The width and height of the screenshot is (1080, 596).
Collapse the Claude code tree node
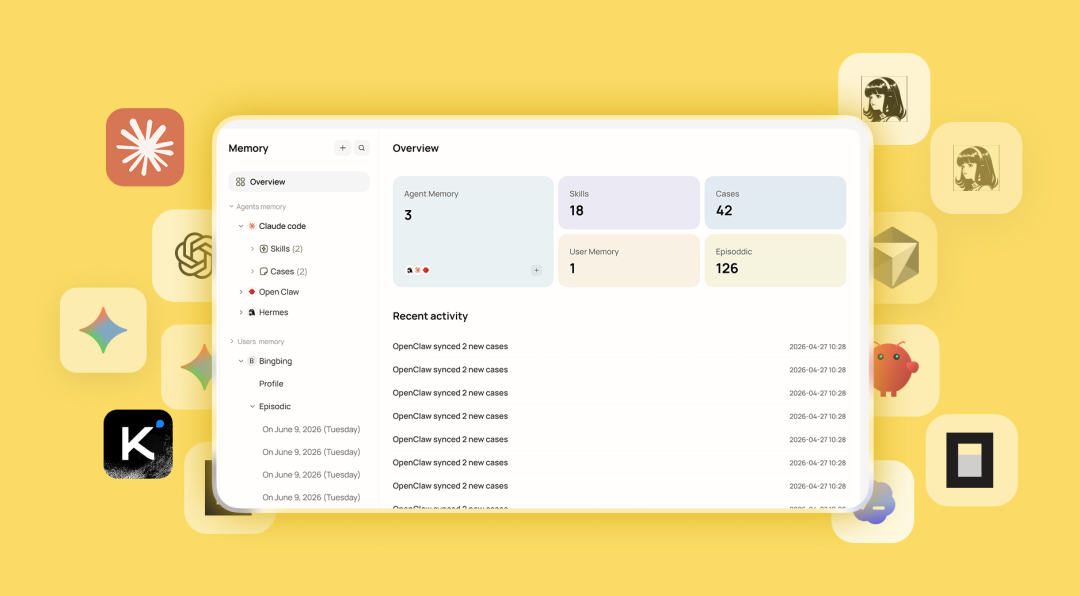tap(241, 226)
